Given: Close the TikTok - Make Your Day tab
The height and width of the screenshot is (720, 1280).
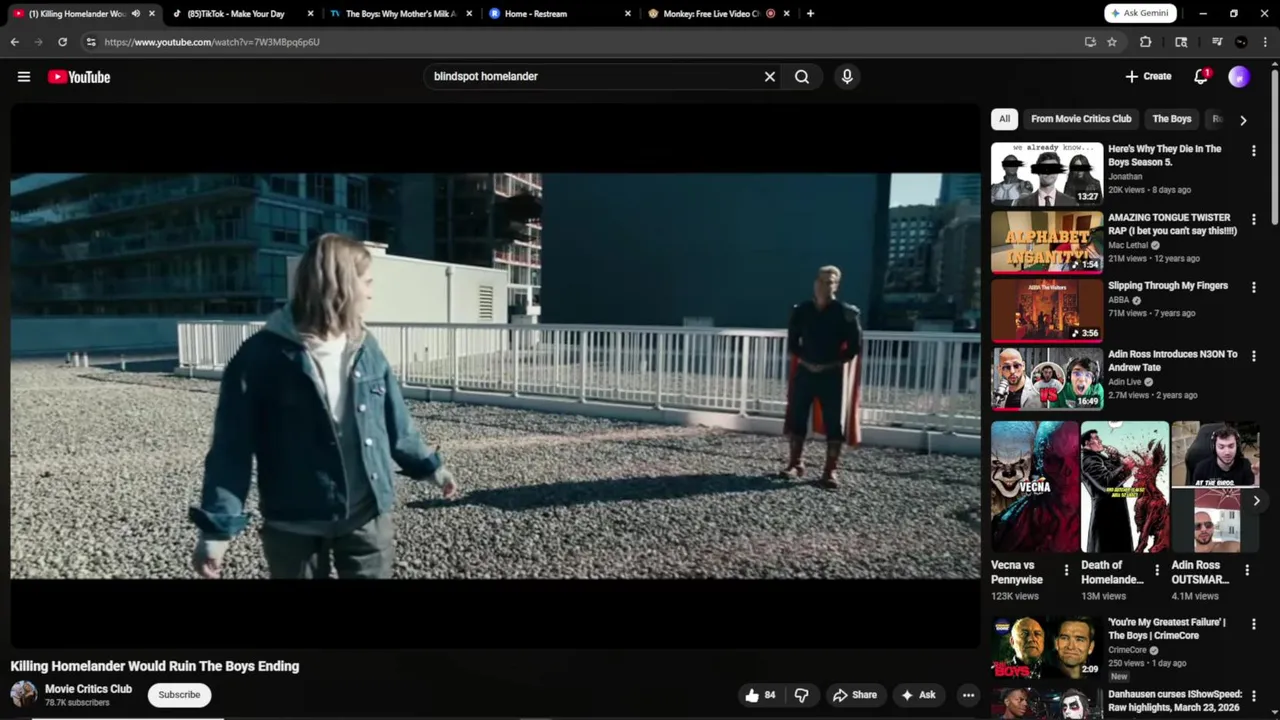Looking at the screenshot, I should [310, 14].
